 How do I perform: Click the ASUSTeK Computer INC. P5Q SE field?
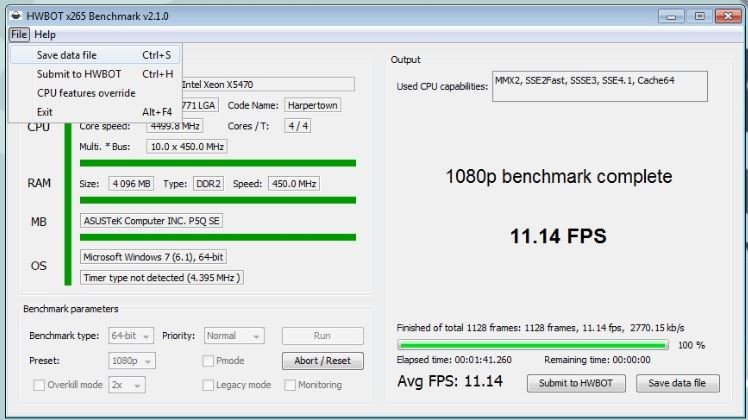pyautogui.click(x=151, y=220)
